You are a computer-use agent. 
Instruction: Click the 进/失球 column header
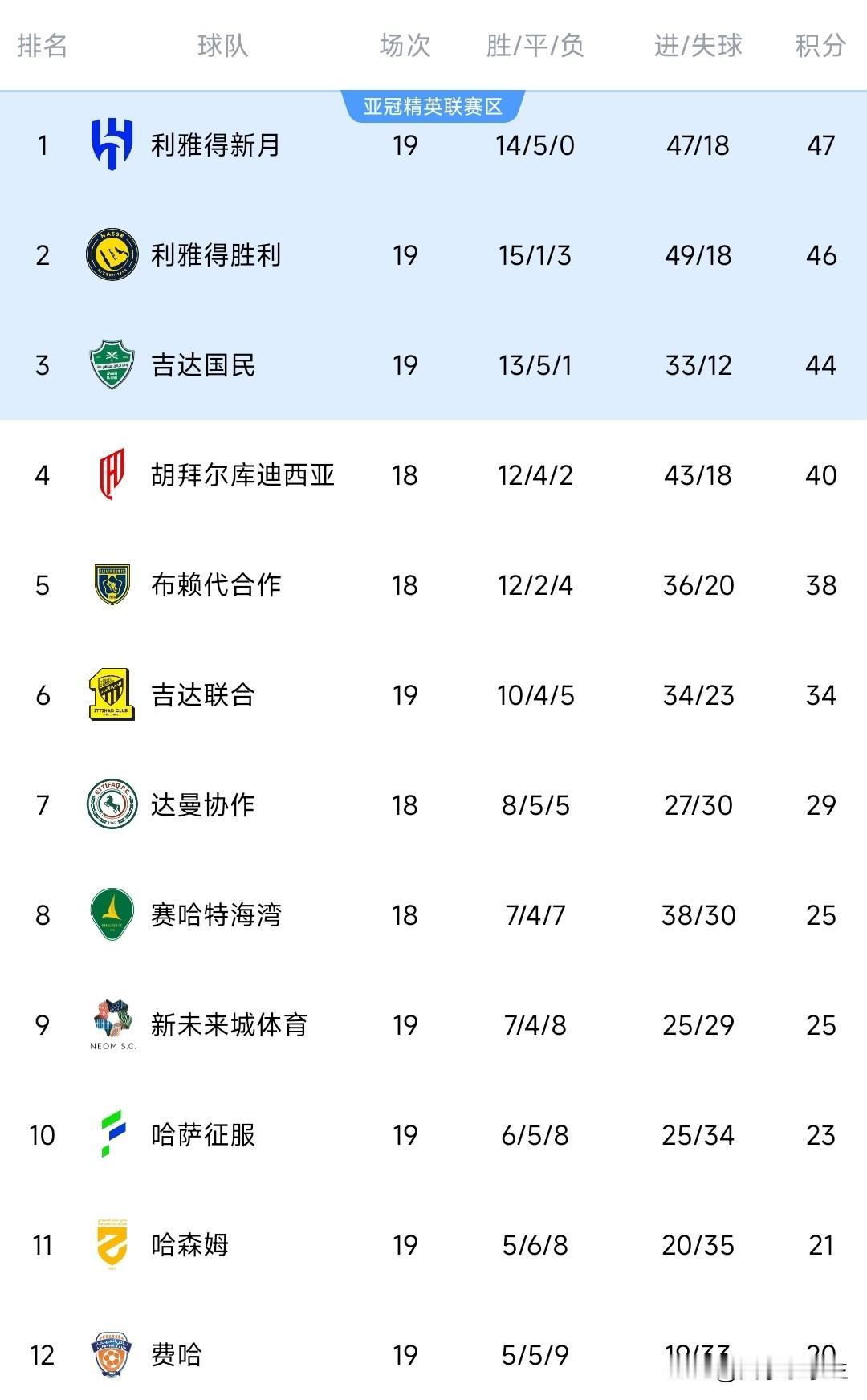coord(698,46)
